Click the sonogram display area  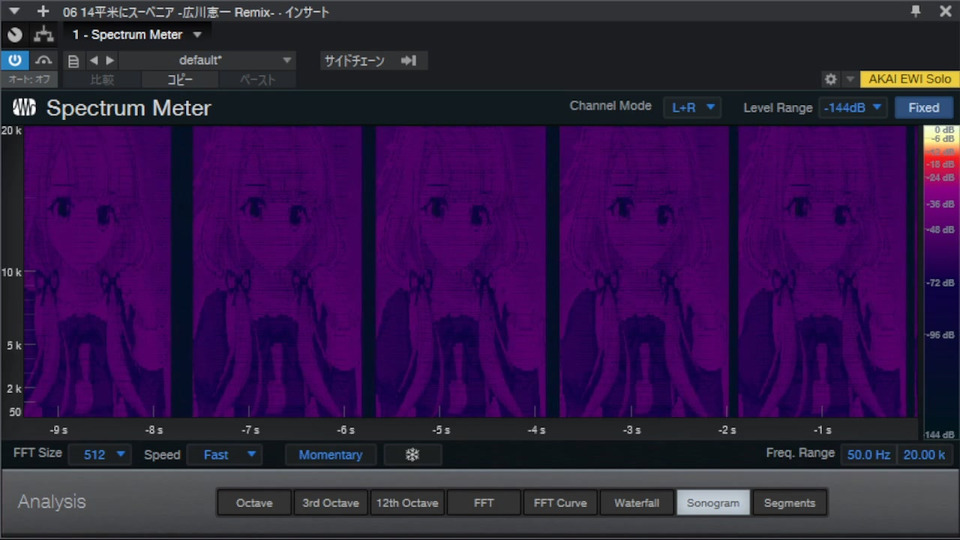(x=471, y=272)
